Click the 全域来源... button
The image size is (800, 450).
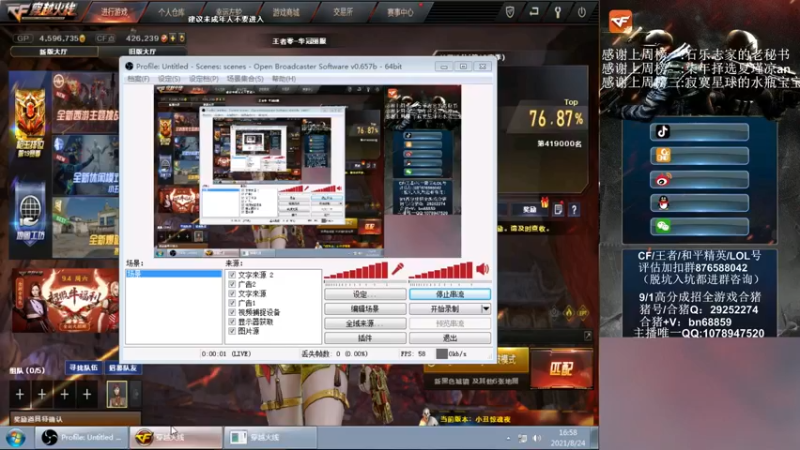[x=365, y=323]
